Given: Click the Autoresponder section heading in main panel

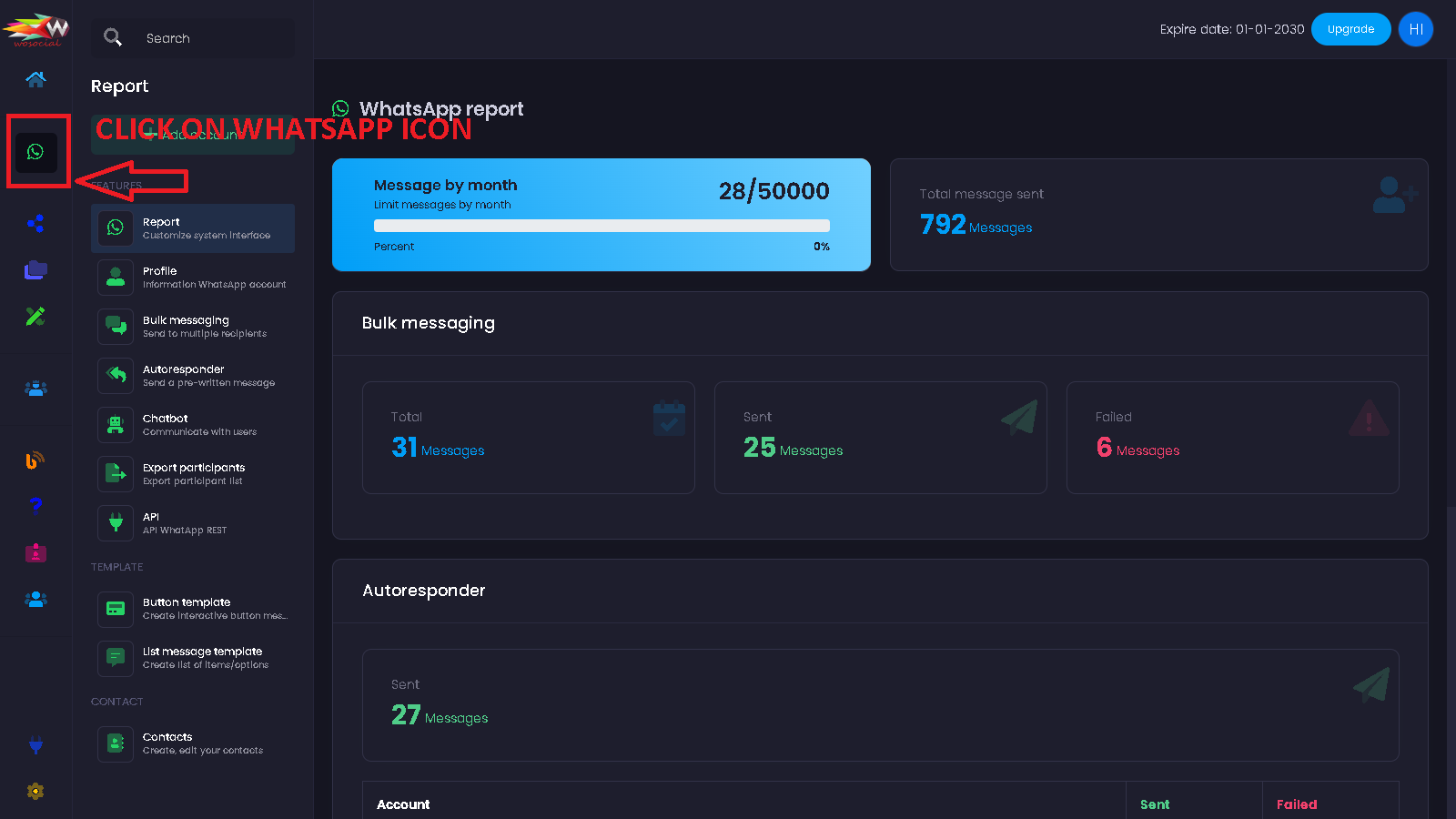Looking at the screenshot, I should click(424, 591).
